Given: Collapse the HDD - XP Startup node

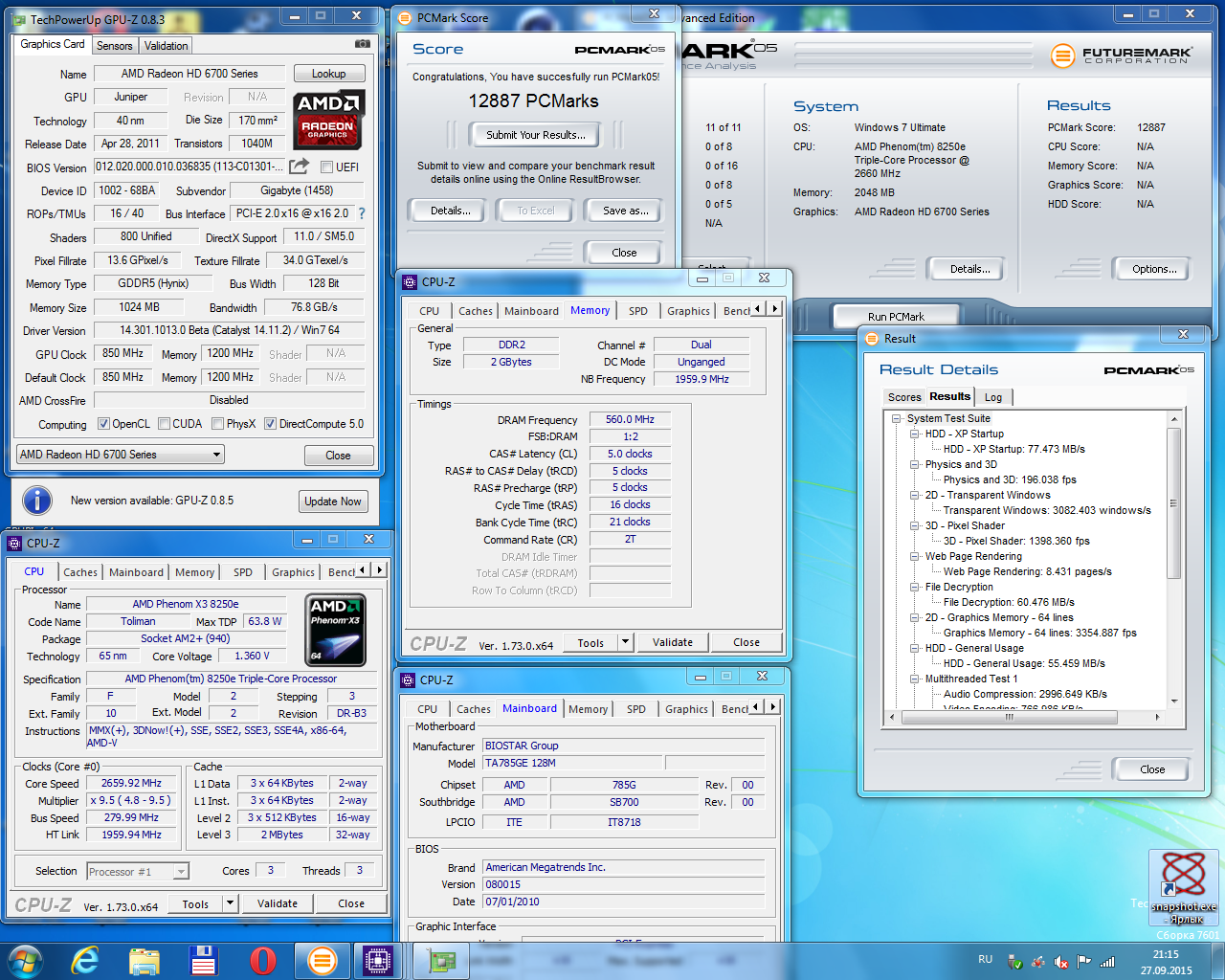Looking at the screenshot, I should 915,434.
